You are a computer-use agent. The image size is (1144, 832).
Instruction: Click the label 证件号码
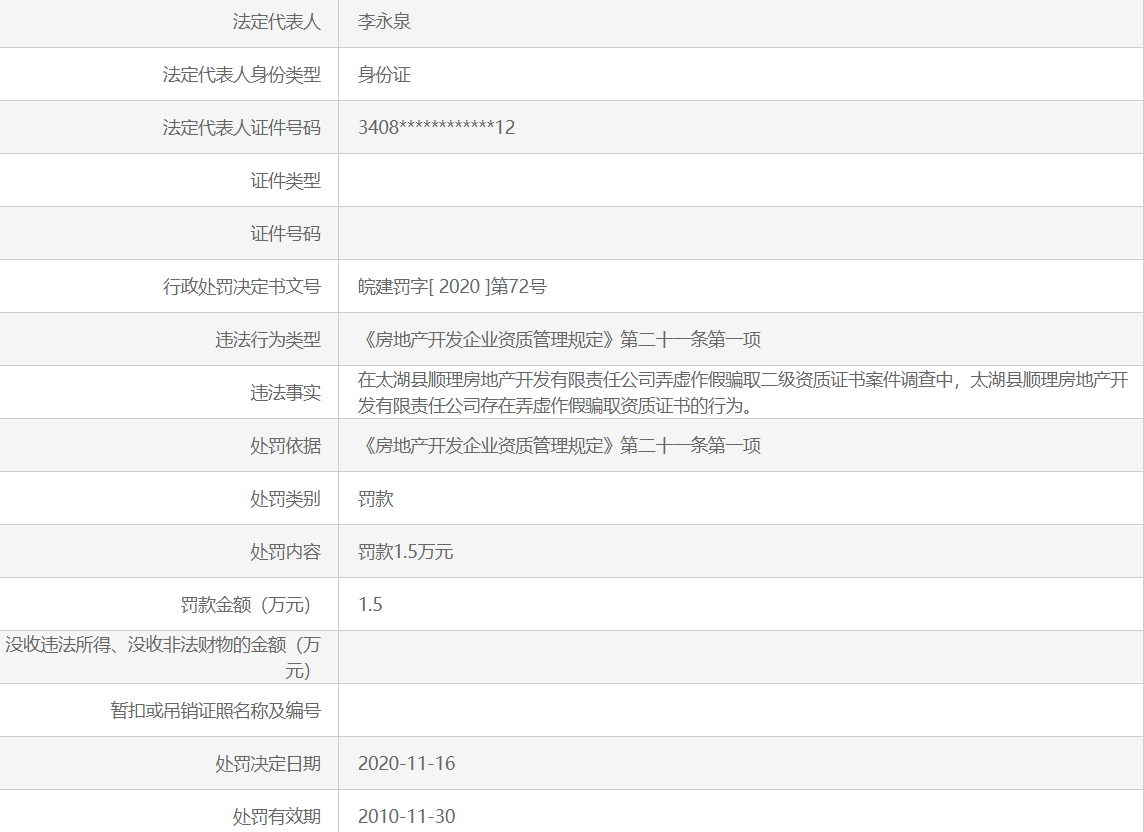[x=285, y=234]
